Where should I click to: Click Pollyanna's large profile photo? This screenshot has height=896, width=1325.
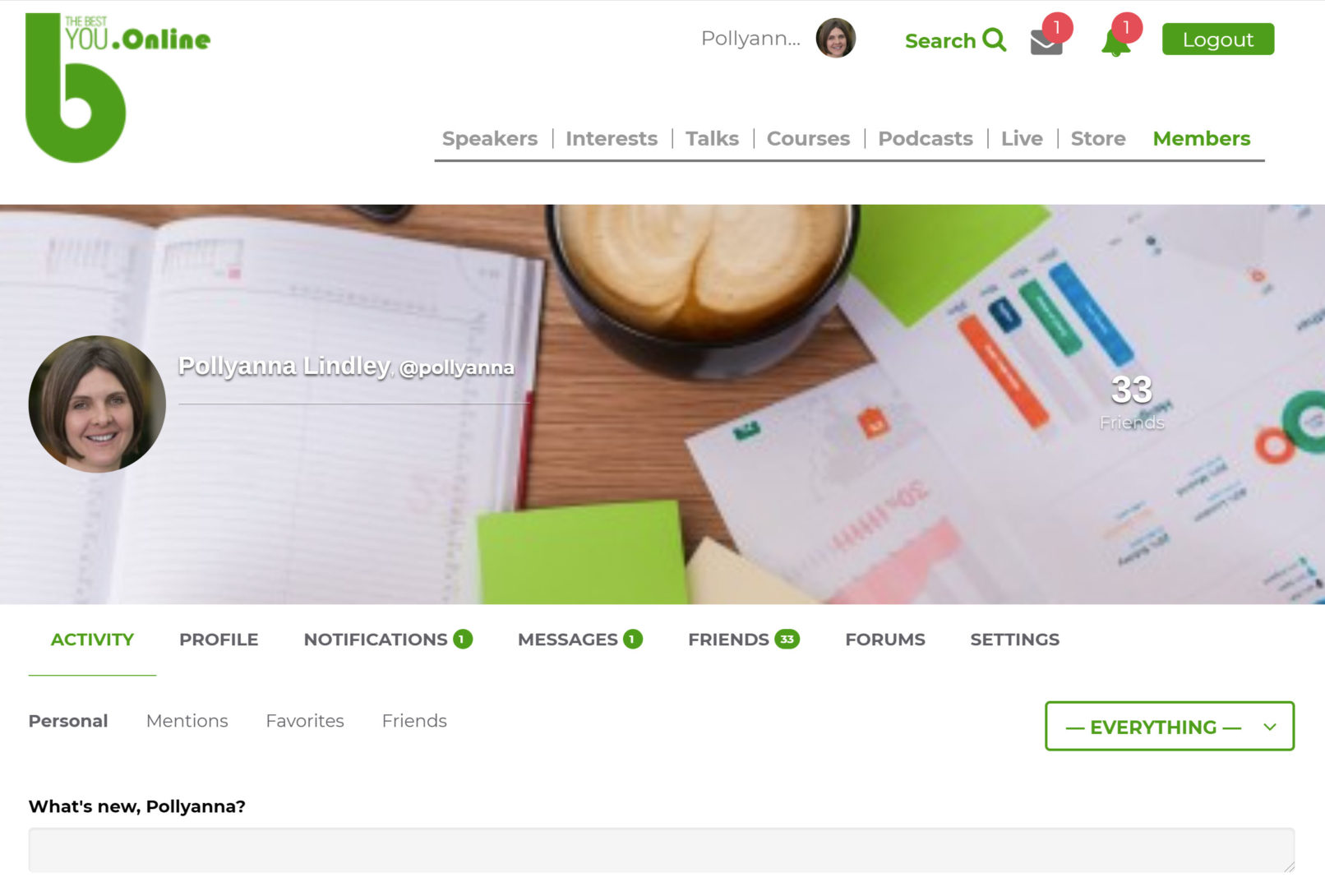tap(97, 404)
